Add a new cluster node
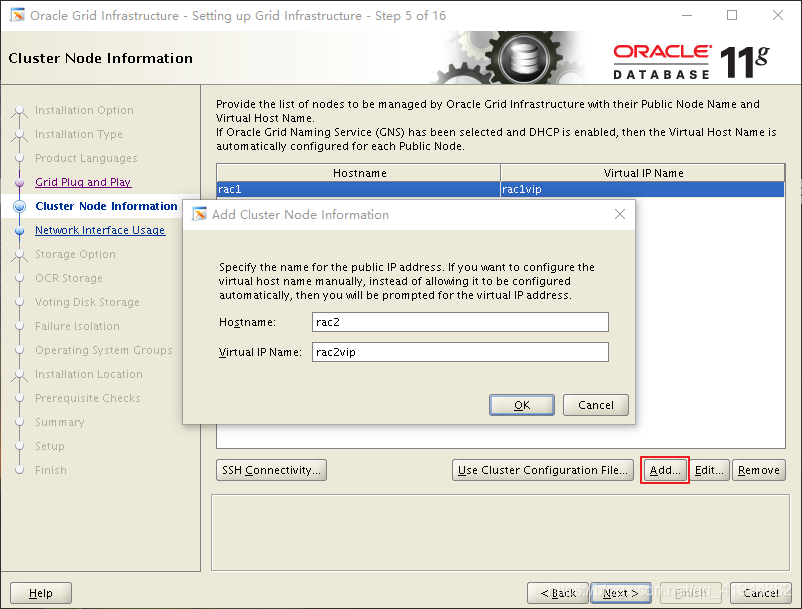This screenshot has height=609, width=802. point(664,470)
